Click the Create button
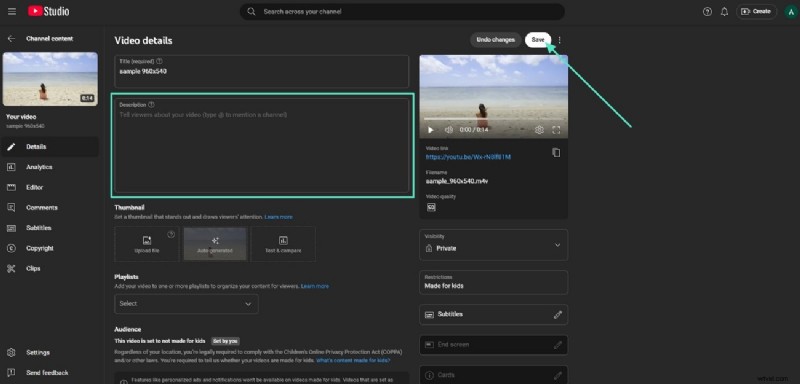The width and height of the screenshot is (800, 384). [x=756, y=11]
